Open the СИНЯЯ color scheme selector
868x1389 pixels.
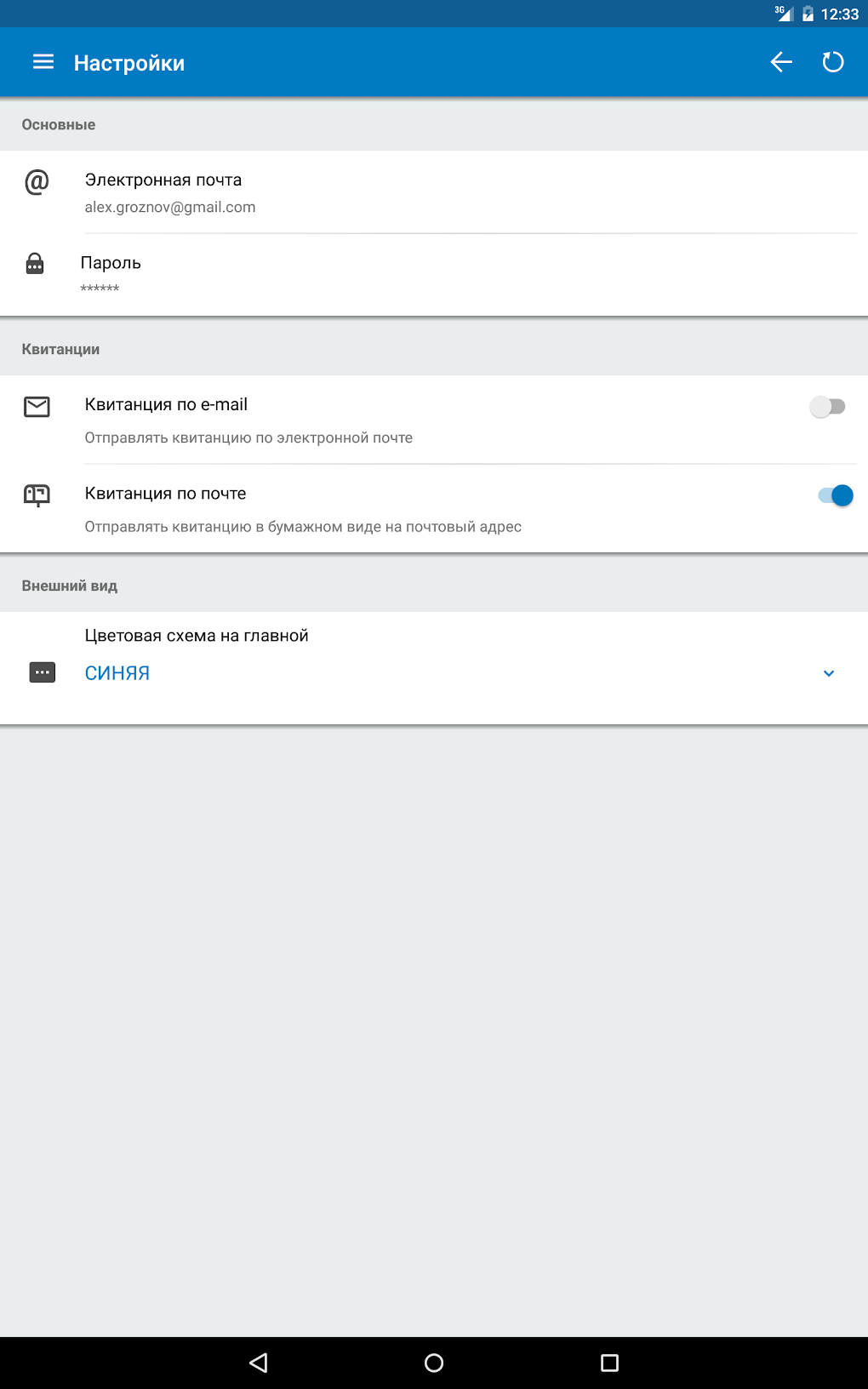coord(117,673)
